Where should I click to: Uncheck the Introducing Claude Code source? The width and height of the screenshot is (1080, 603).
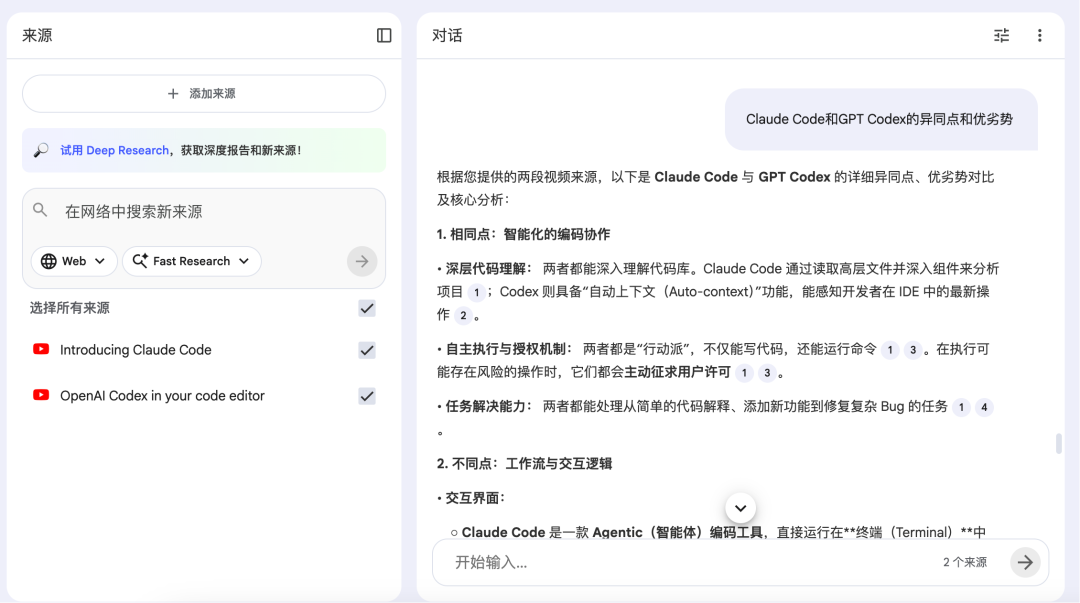point(367,351)
